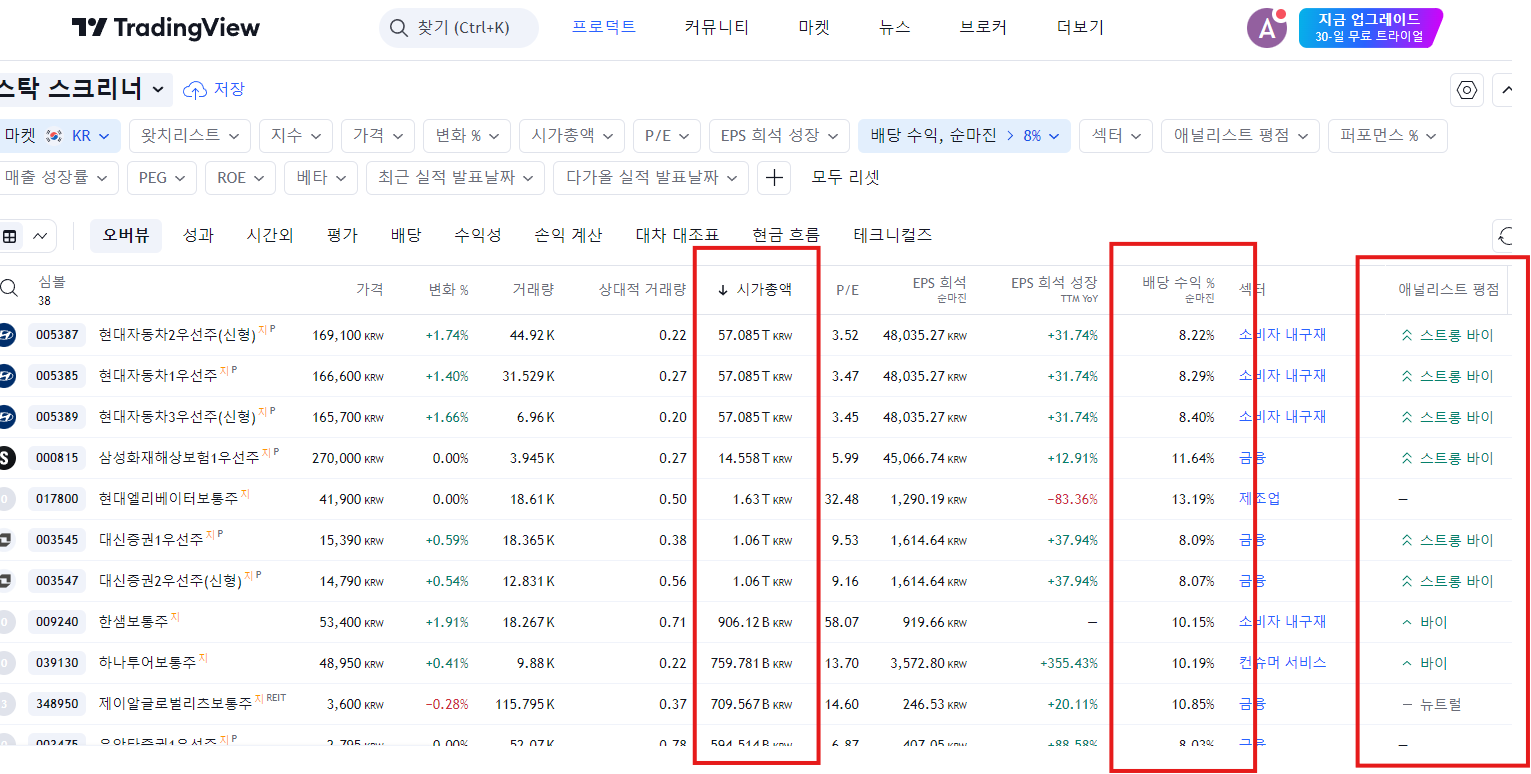The width and height of the screenshot is (1531, 774).
Task: Switch to the 현금 흐름 tab
Action: point(786,236)
